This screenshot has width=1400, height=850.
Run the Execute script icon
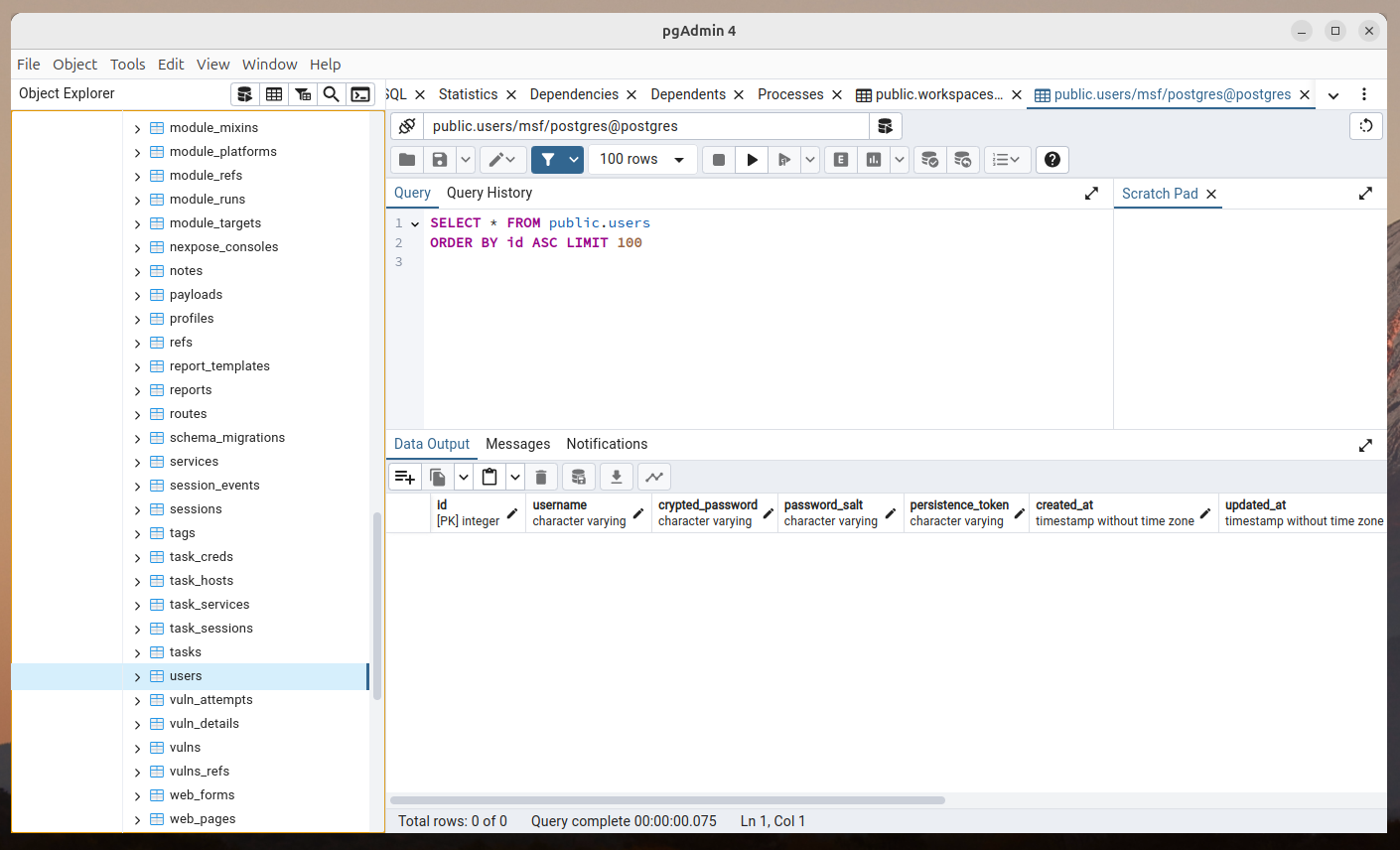784,160
